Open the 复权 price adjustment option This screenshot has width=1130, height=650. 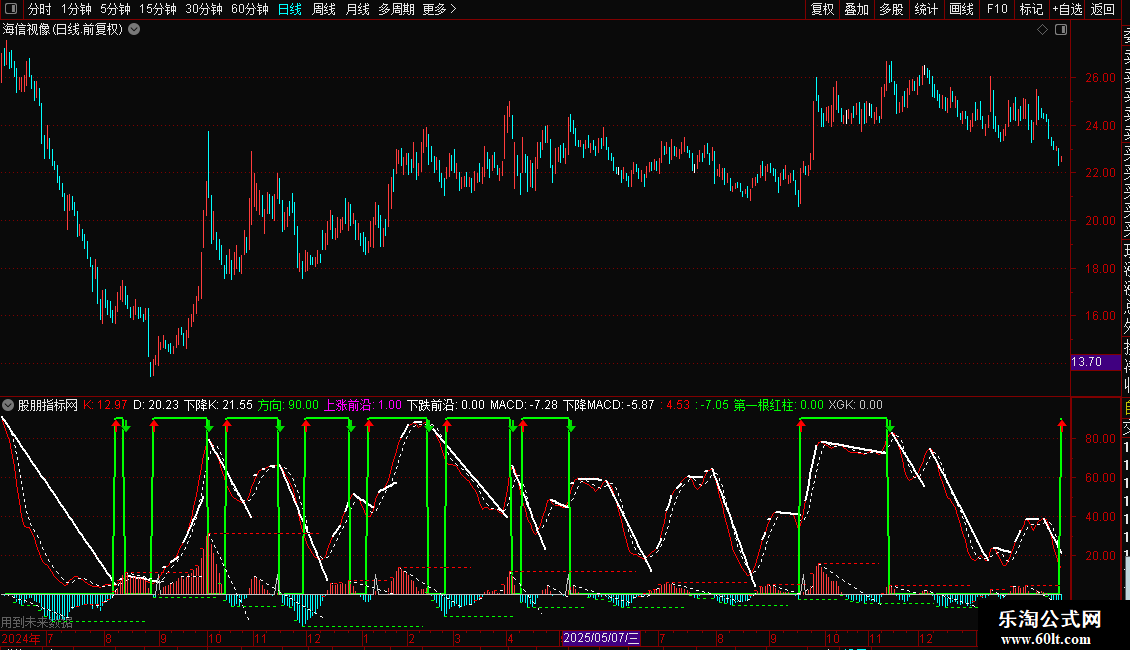822,9
